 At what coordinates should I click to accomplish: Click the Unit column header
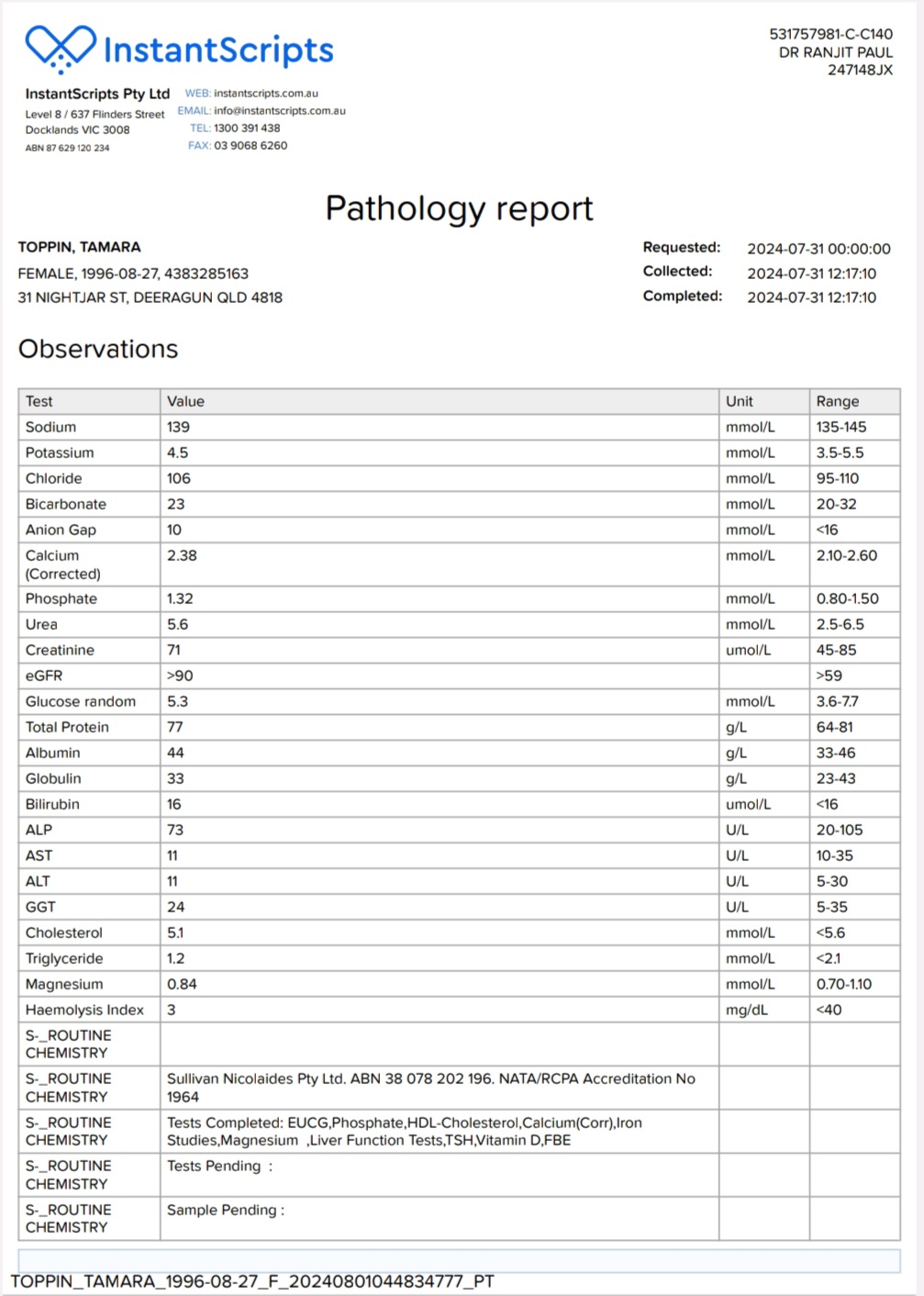(x=739, y=402)
